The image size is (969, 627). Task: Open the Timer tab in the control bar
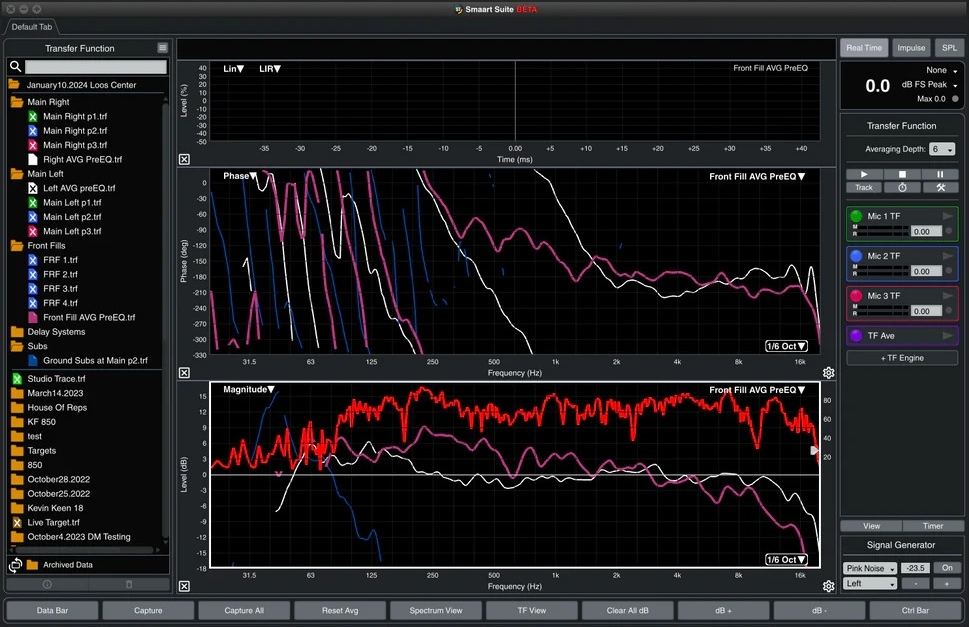coord(933,526)
